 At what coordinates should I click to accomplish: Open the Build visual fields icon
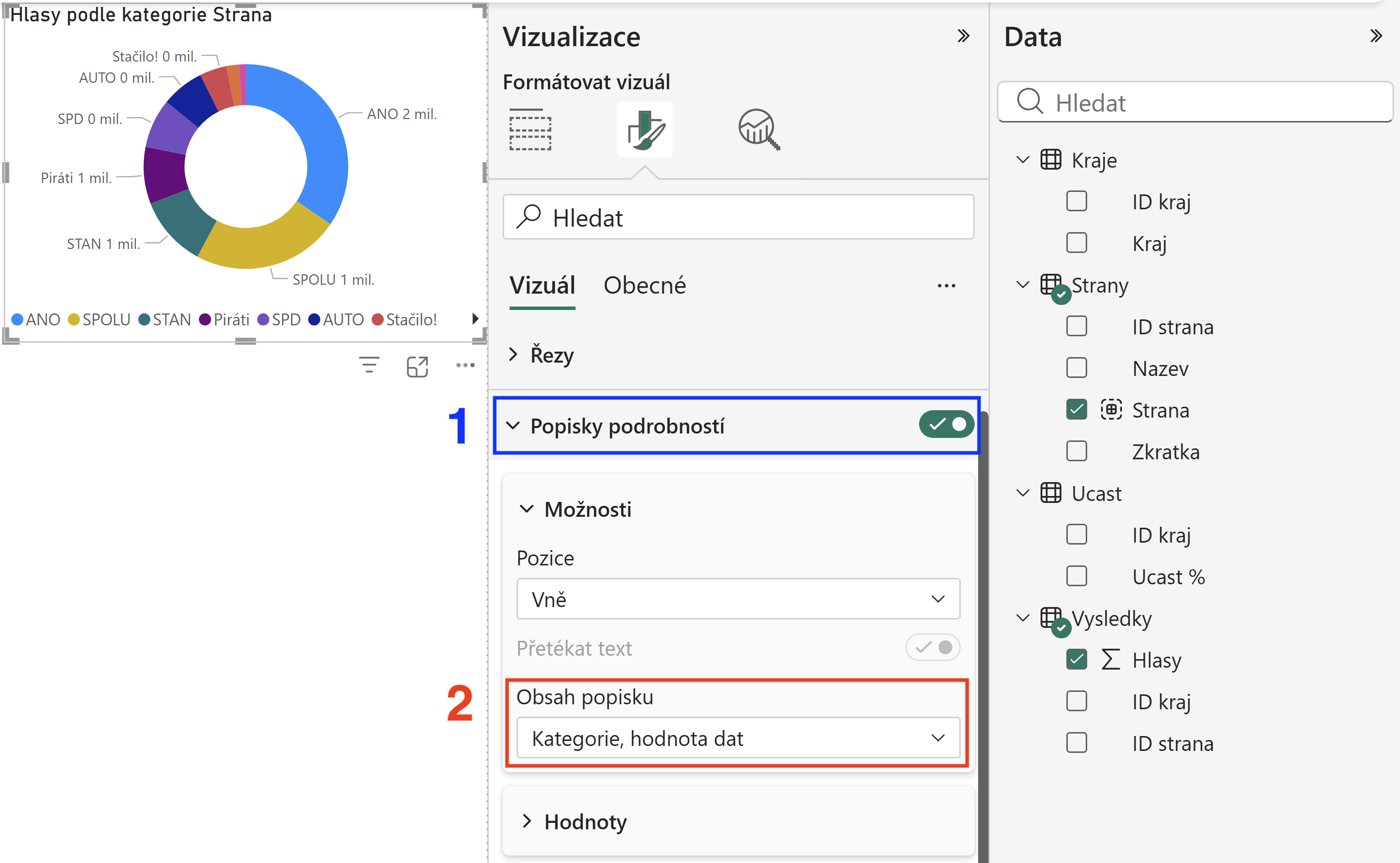coord(530,129)
